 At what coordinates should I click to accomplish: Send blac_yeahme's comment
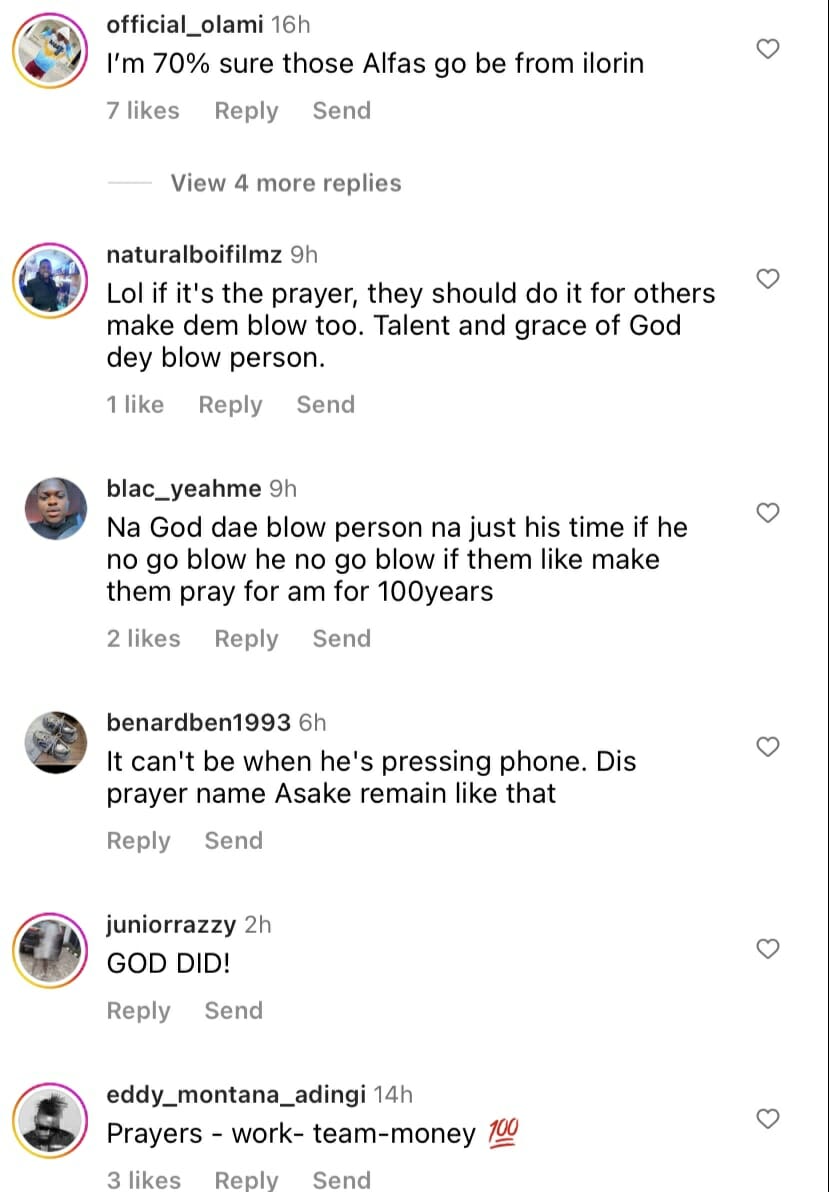pyautogui.click(x=341, y=639)
